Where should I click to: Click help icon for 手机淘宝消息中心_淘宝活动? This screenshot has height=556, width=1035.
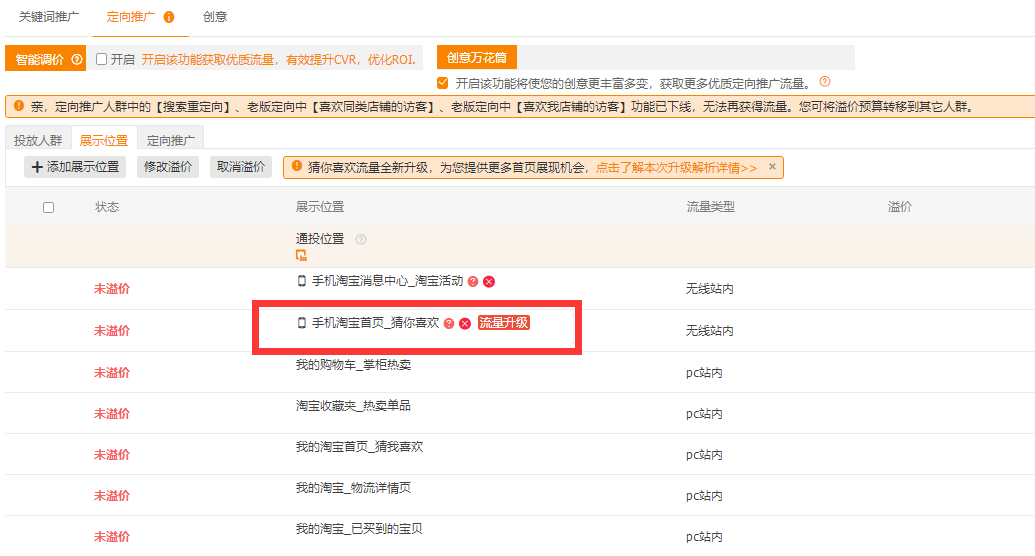tap(473, 282)
